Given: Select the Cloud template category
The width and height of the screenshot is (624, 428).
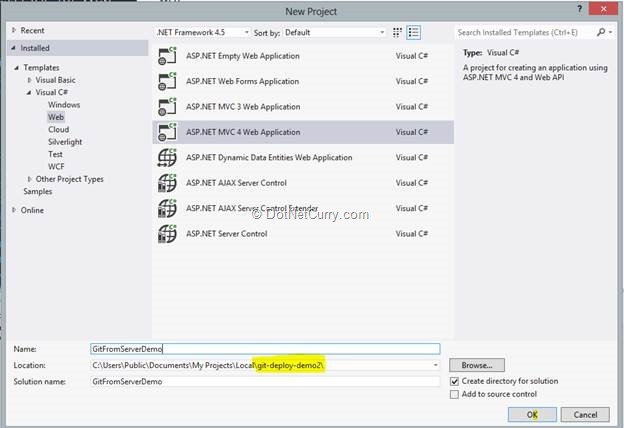Looking at the screenshot, I should coord(58,129).
